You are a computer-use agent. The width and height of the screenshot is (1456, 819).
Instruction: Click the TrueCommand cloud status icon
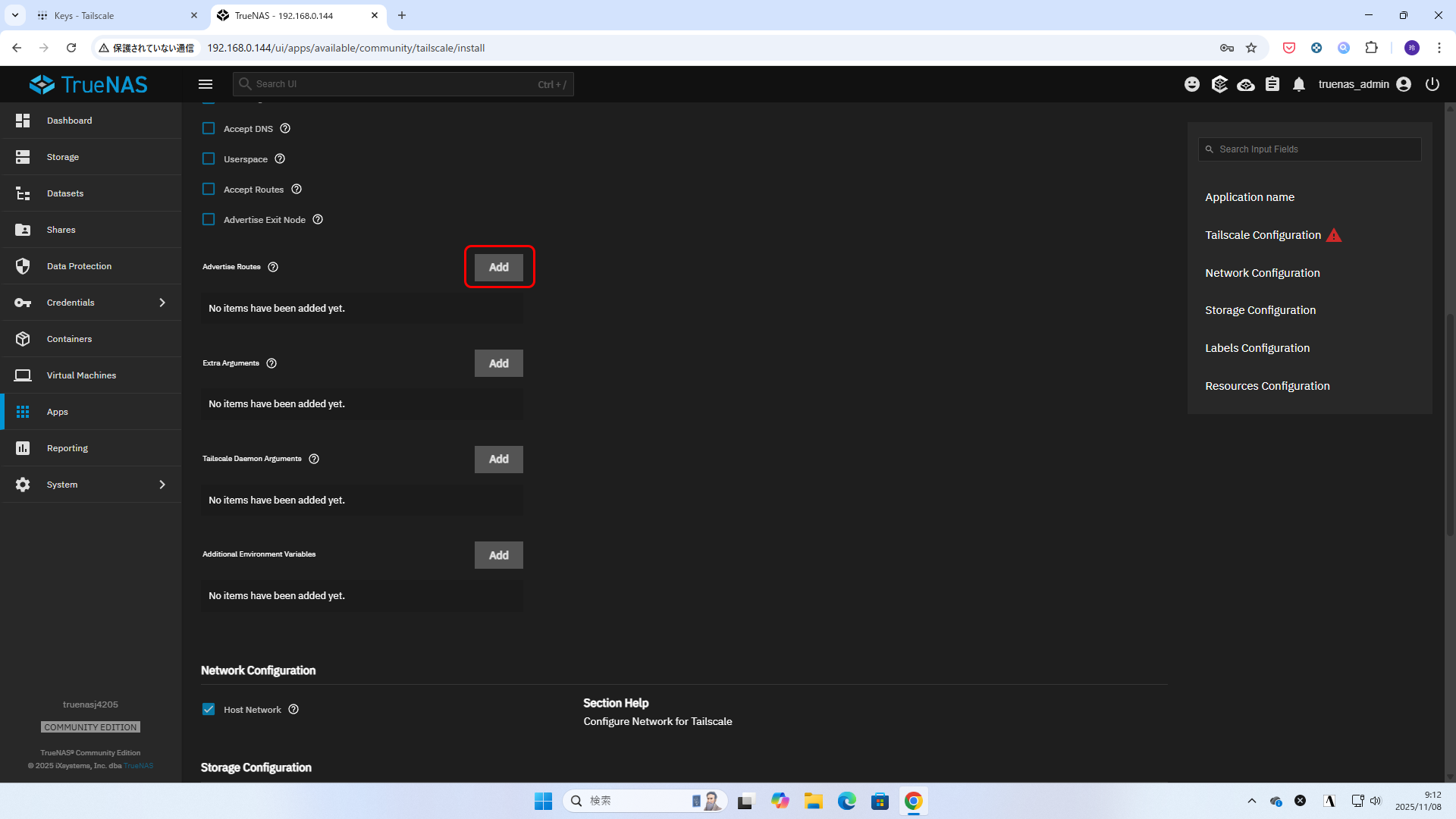pos(1246,84)
